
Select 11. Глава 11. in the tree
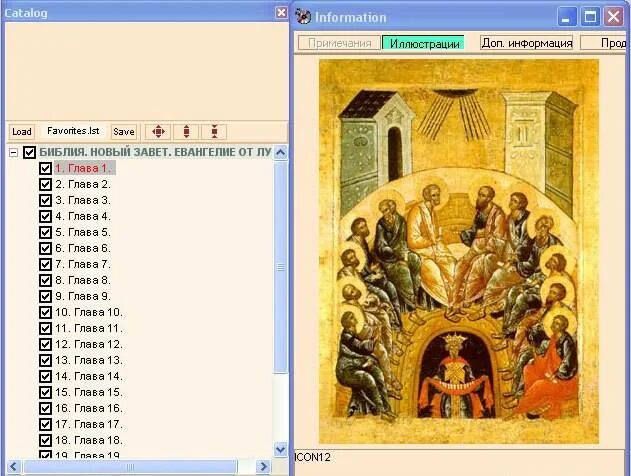coord(89,328)
